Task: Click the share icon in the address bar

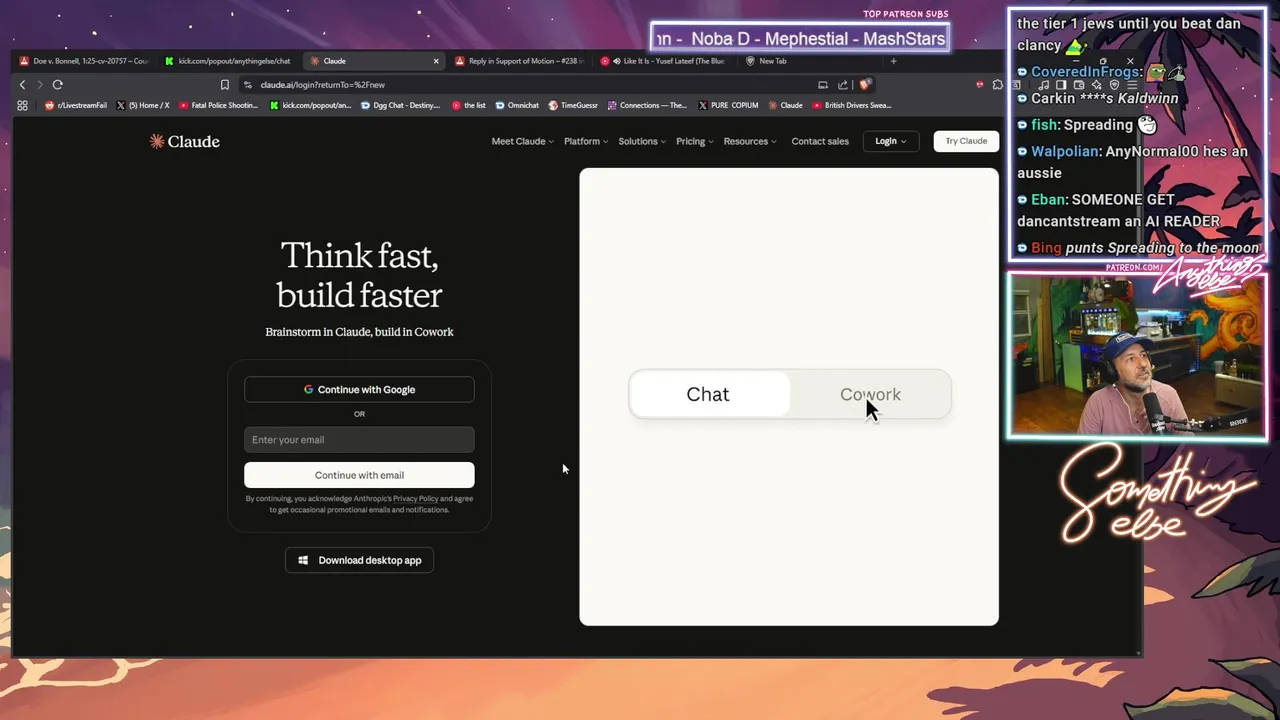Action: (843, 85)
